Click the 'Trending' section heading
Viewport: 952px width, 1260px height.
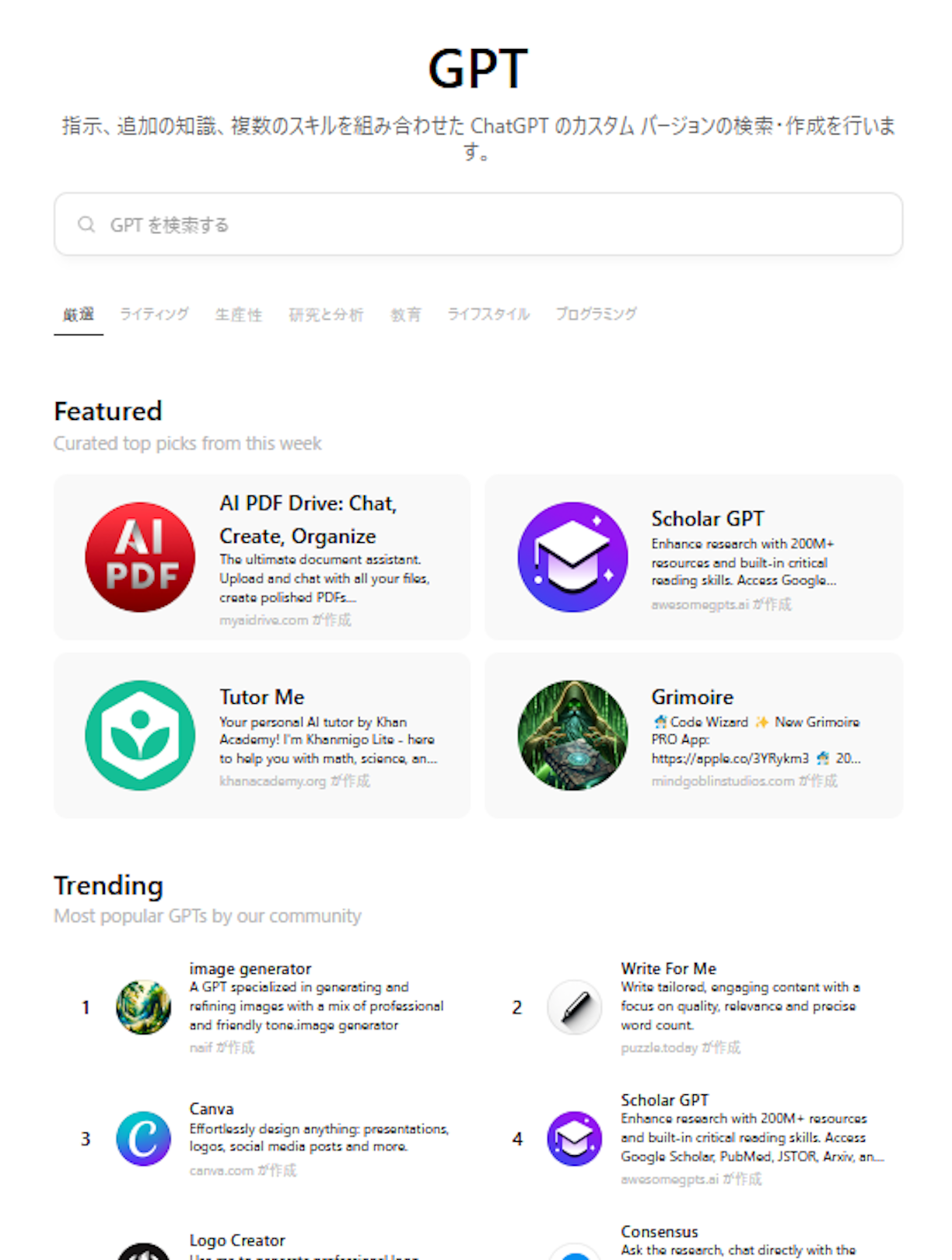tap(108, 885)
